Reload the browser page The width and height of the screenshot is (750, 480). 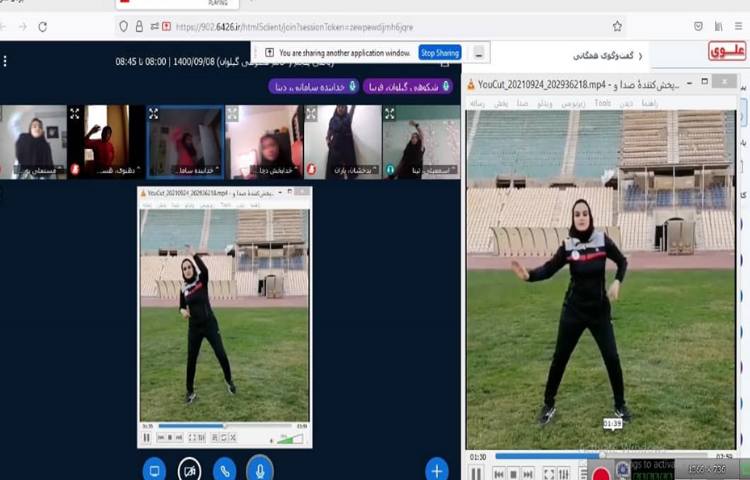pyautogui.click(x=43, y=27)
